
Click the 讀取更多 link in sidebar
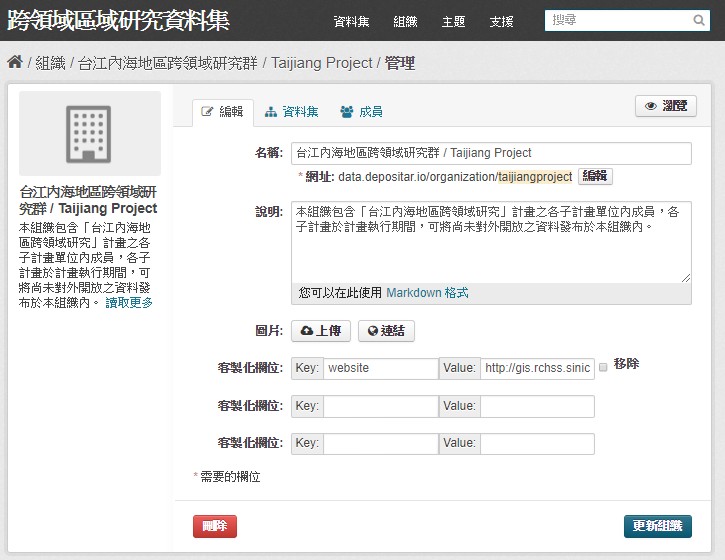click(129, 303)
